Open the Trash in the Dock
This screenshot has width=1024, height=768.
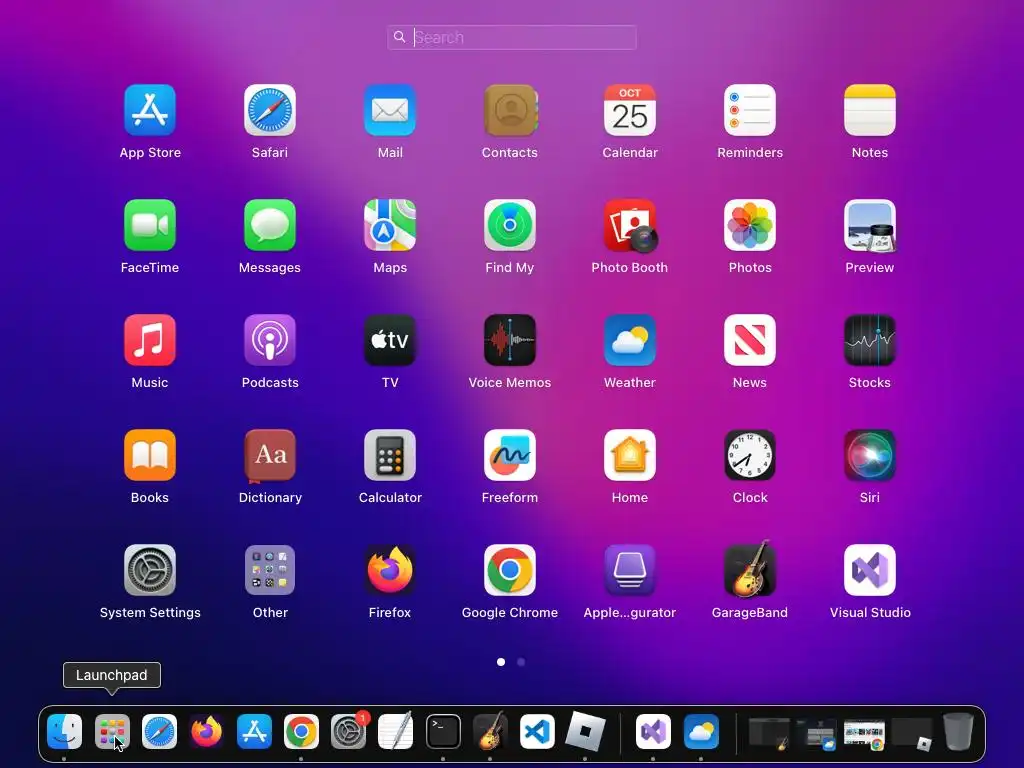[958, 731]
